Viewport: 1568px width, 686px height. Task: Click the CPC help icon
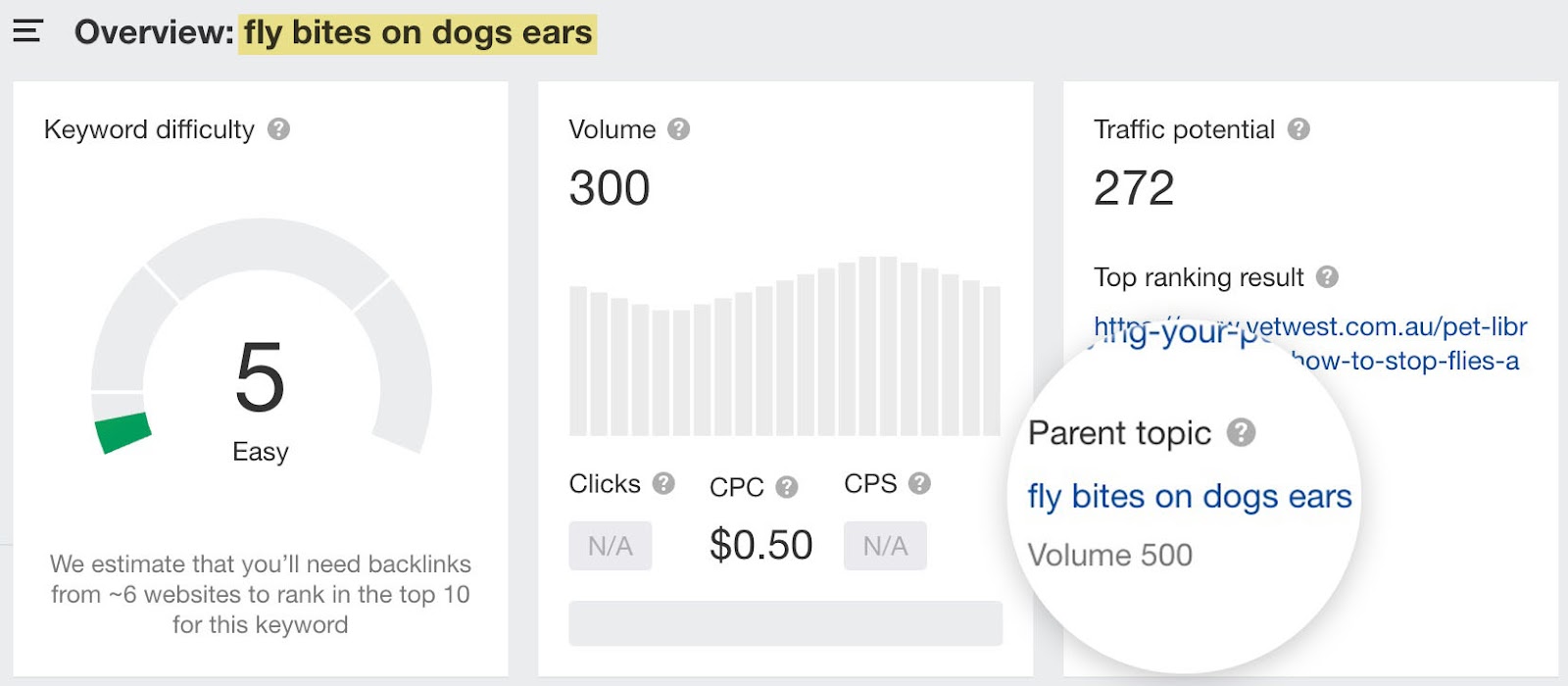tap(787, 487)
